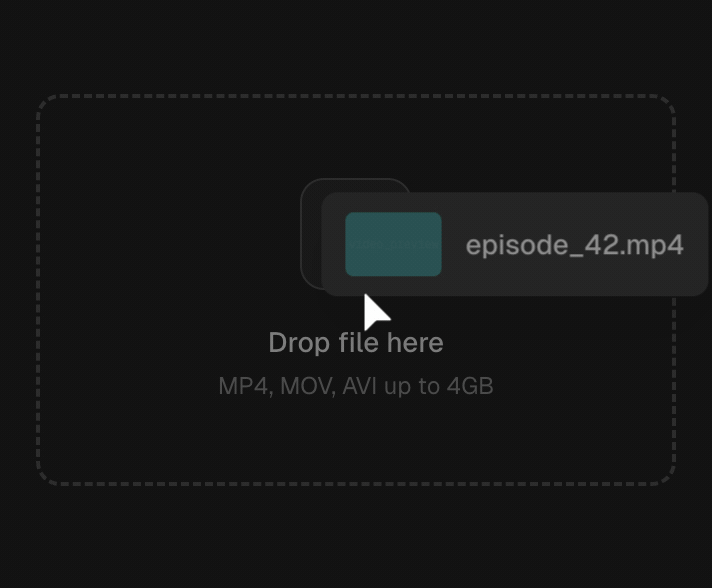Click the word "here" in the drop prompt
Screen dimensions: 712x588
[x=415, y=342]
